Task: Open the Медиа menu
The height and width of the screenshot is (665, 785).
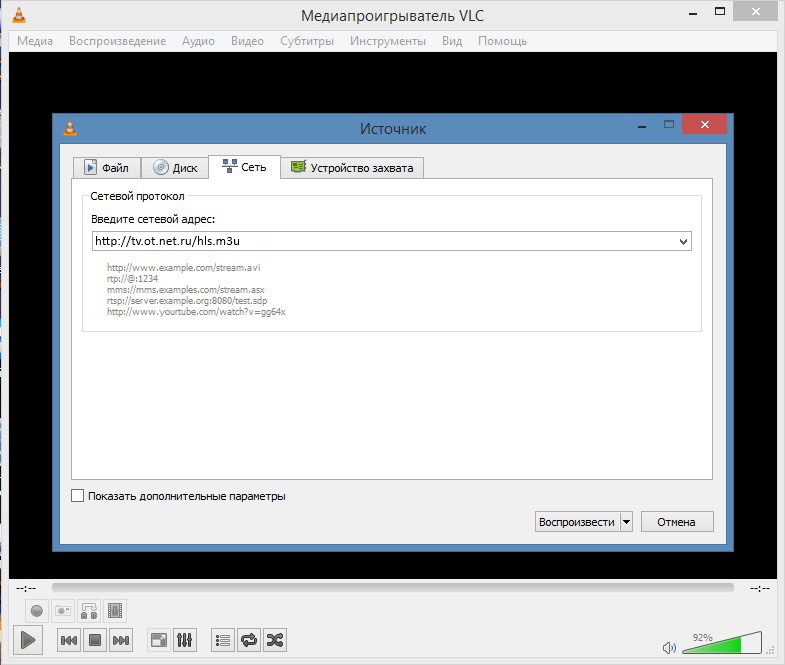Action: click(35, 41)
